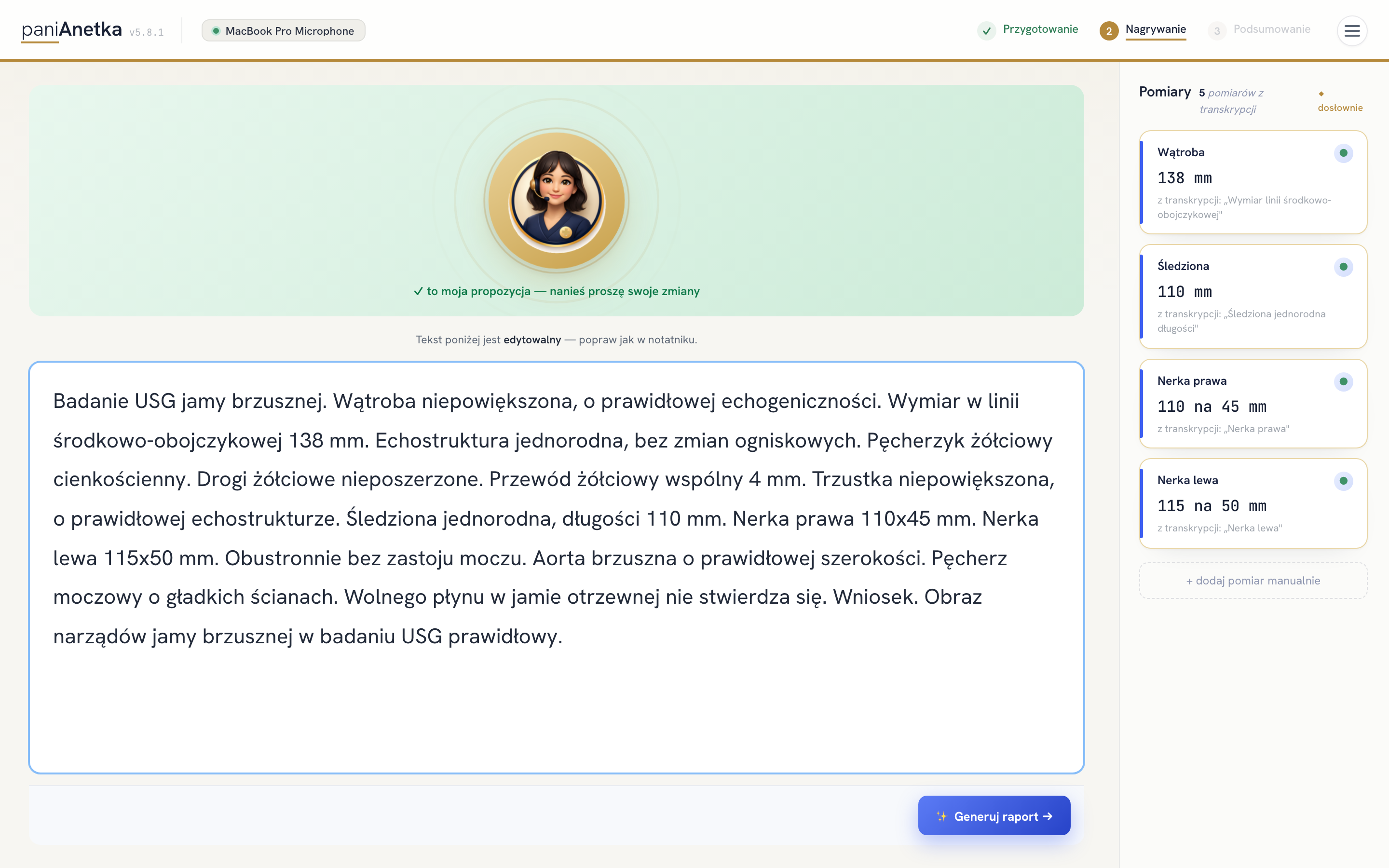Click the paniAnetka logo

72,30
